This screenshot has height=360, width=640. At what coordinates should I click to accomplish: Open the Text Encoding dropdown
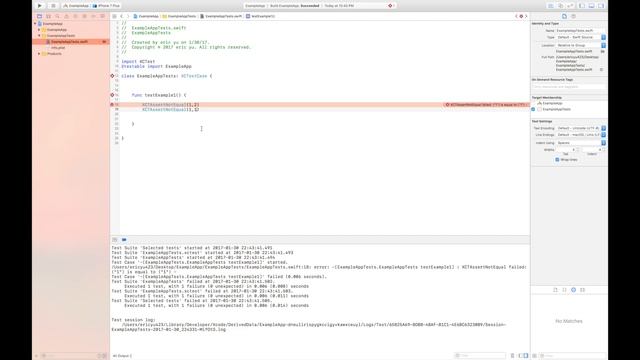click(581, 128)
